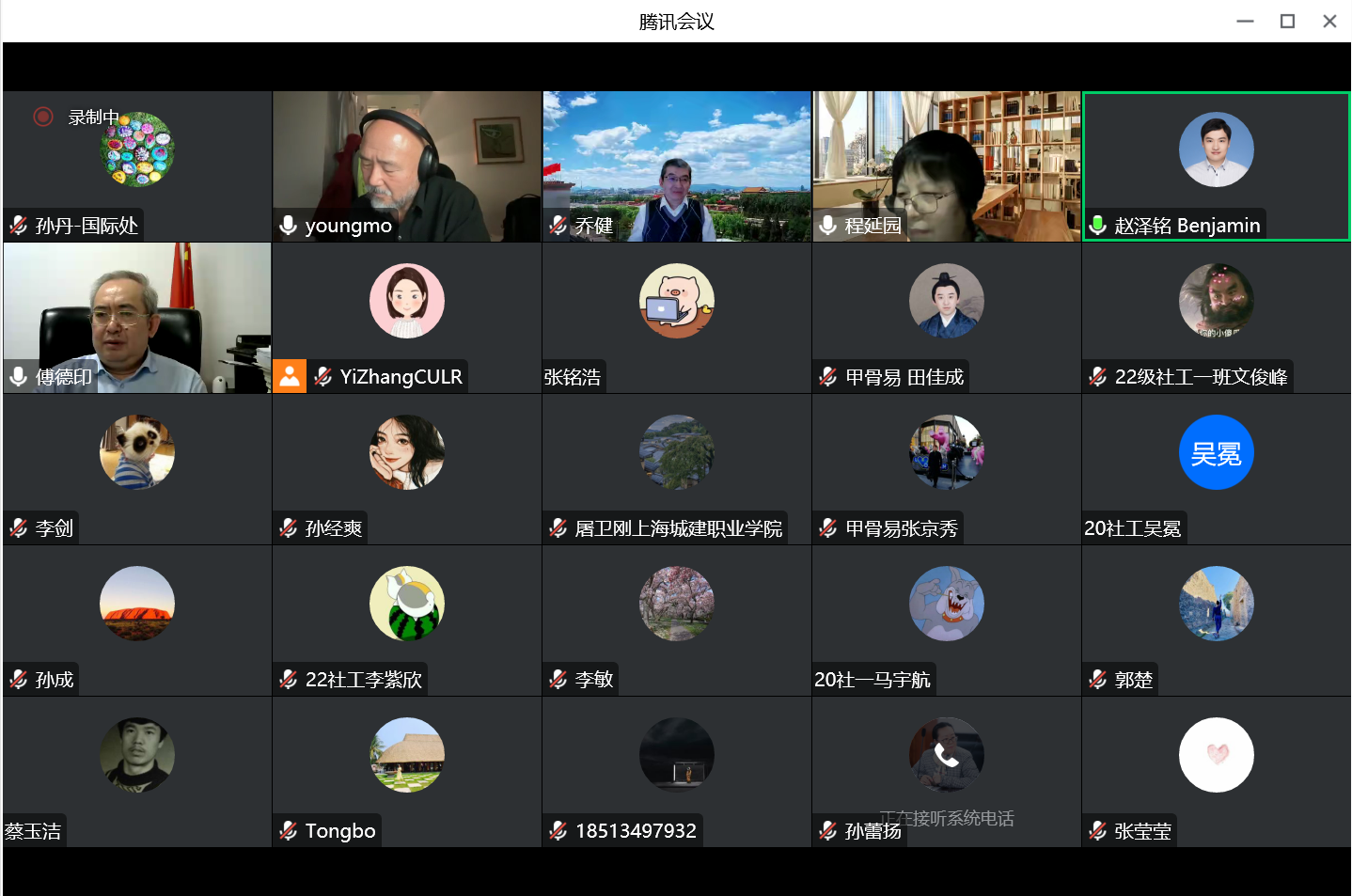Click muted mic icon beside 孙丹-国际处

(x=19, y=226)
